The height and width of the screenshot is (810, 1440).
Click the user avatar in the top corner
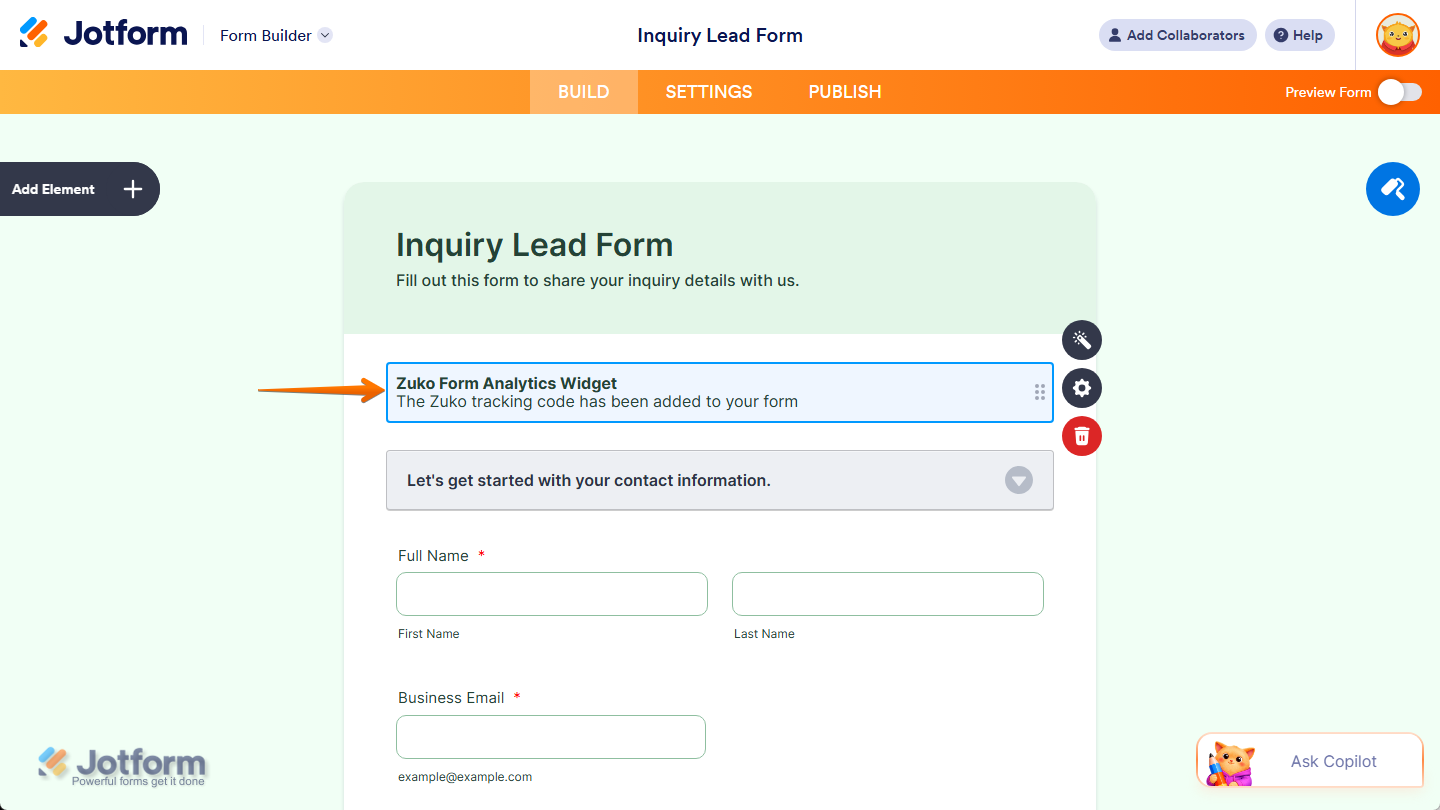pos(1397,35)
